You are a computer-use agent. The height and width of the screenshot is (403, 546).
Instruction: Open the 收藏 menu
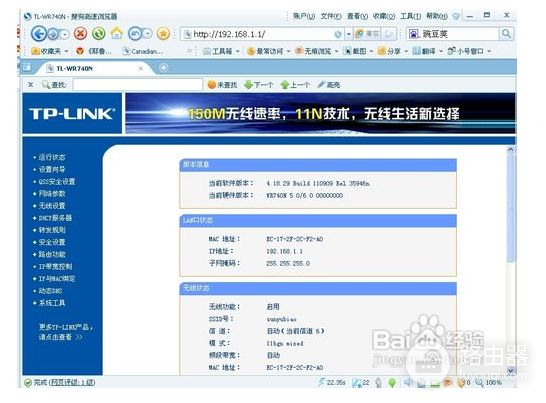(x=384, y=16)
